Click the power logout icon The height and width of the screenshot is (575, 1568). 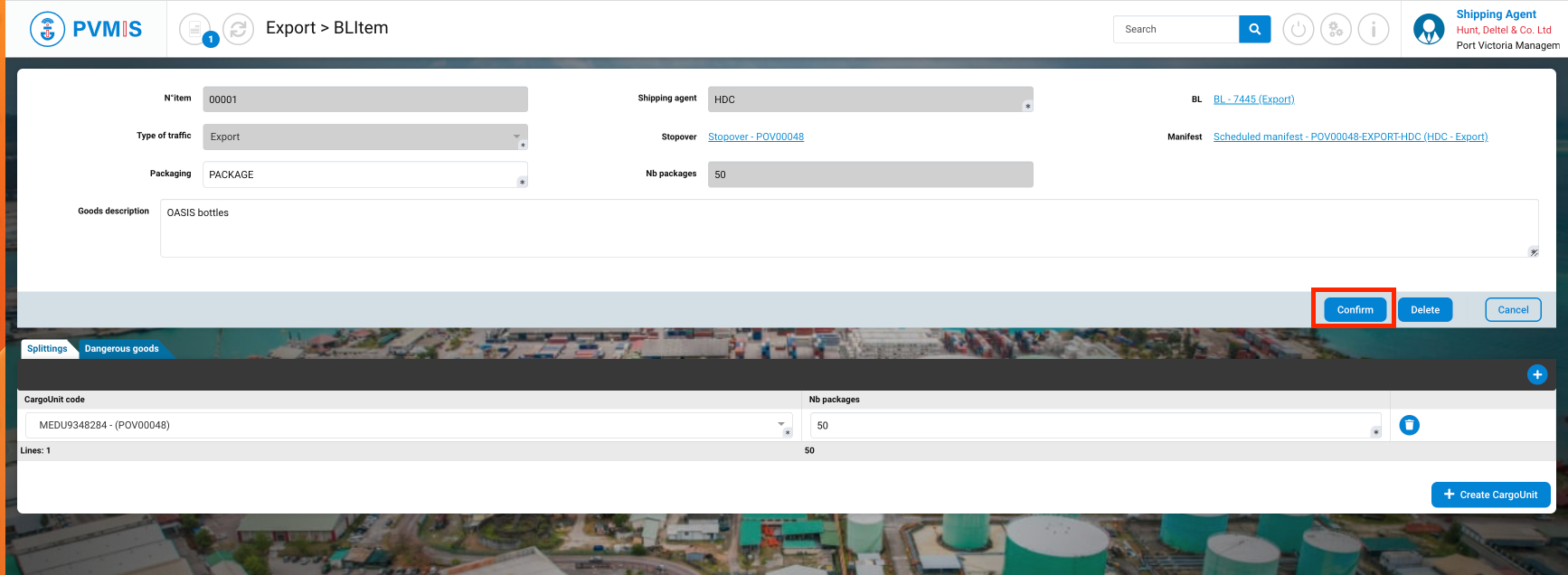tap(1298, 30)
